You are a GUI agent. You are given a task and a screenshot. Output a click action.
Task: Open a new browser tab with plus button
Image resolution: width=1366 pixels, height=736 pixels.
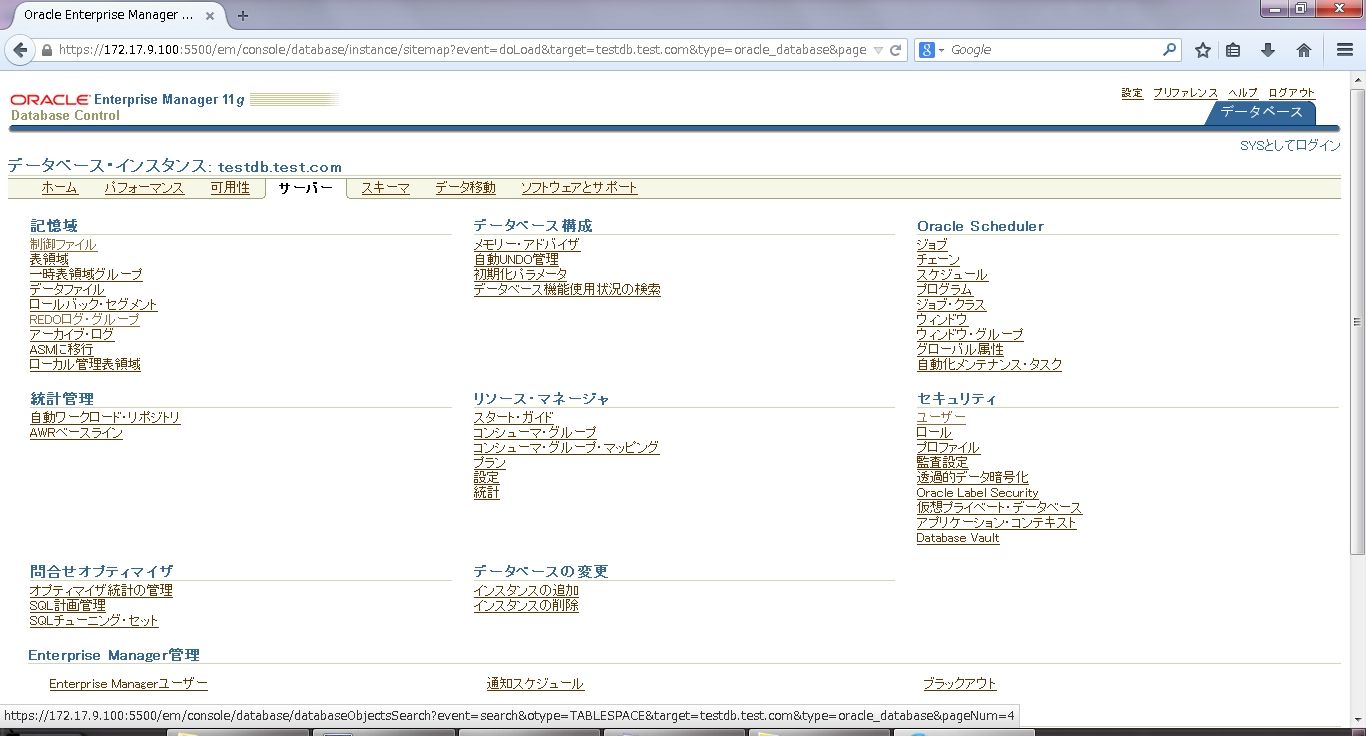243,15
